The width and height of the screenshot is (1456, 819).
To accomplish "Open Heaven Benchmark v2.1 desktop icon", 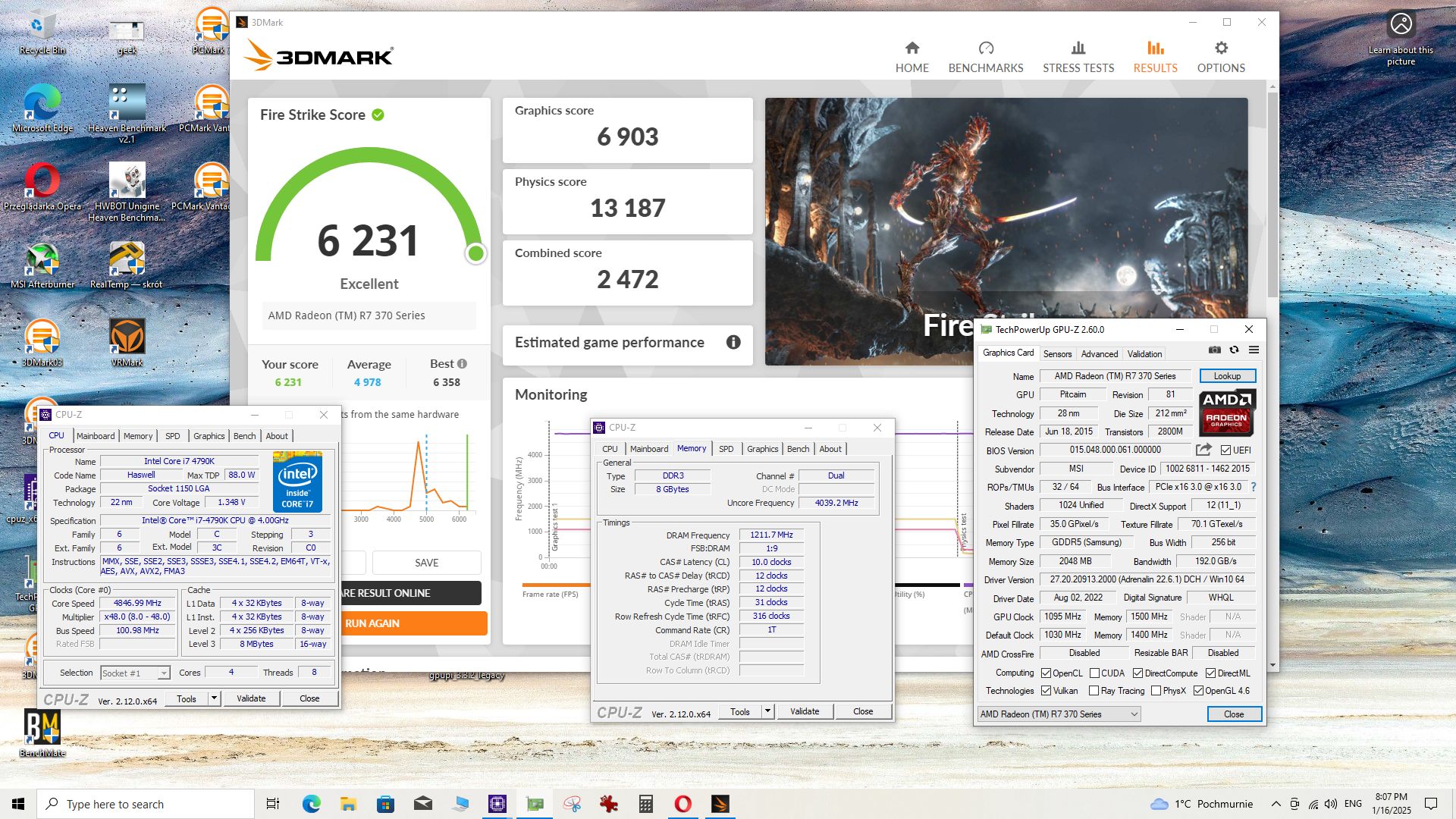I will pos(127,112).
